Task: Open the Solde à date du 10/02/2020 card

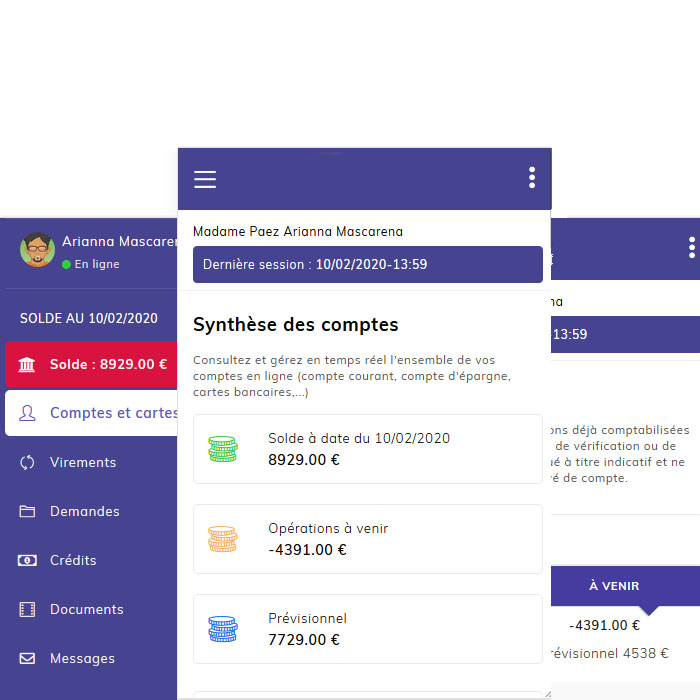Action: [367, 449]
